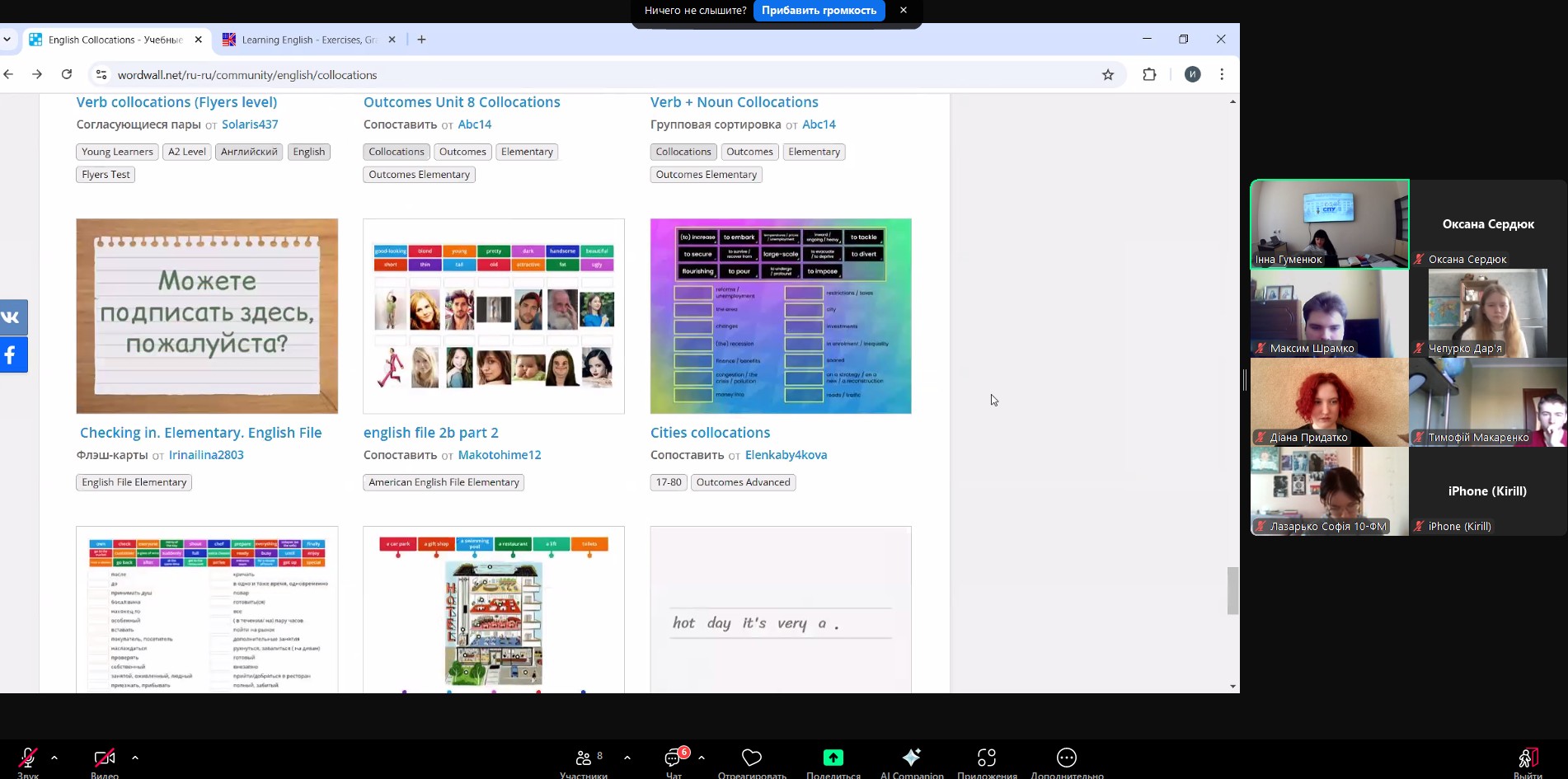Select Інна Гуменюк video tile
Screen dimensions: 1568x779
[1330, 224]
